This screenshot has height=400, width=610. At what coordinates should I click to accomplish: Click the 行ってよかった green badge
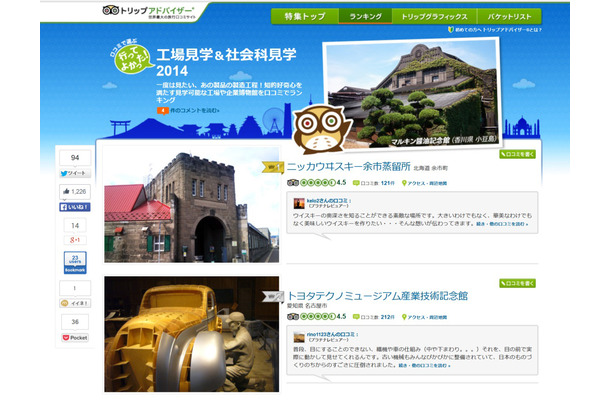[x=131, y=58]
